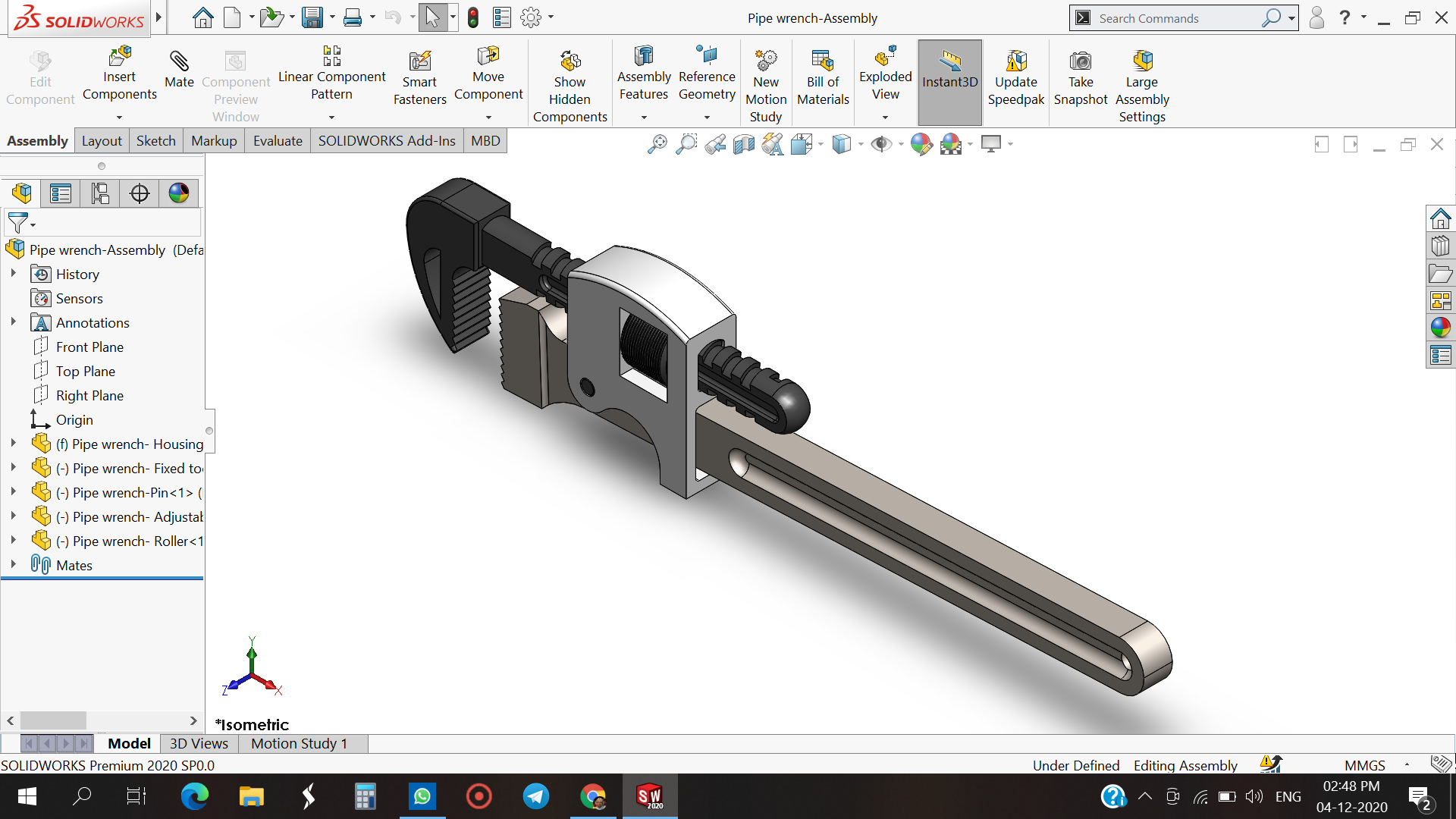The image size is (1456, 819).
Task: Open Assembly Features dropdown arrow
Action: [x=644, y=118]
